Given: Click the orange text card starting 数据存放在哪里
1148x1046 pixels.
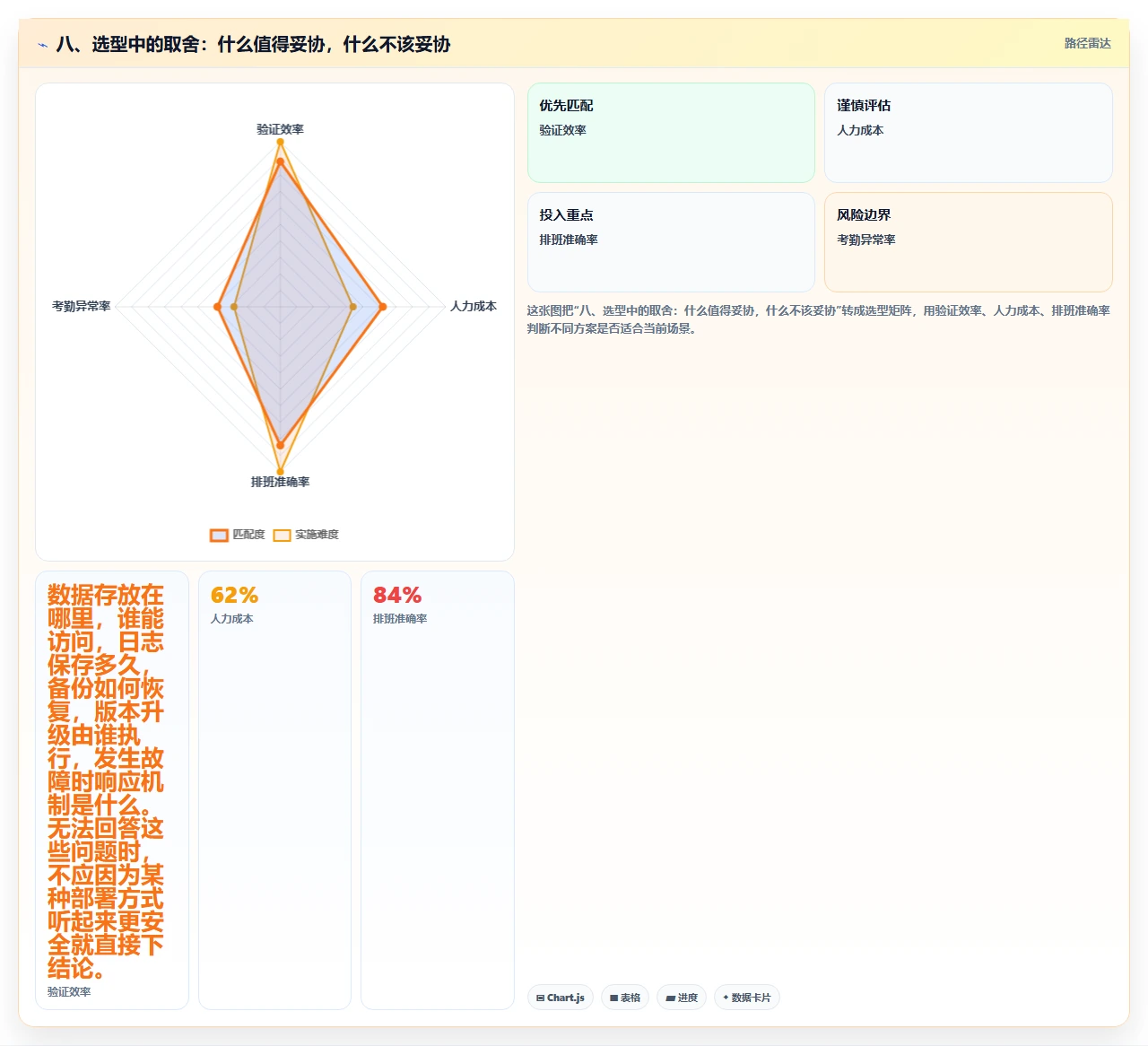Looking at the screenshot, I should point(112,790).
